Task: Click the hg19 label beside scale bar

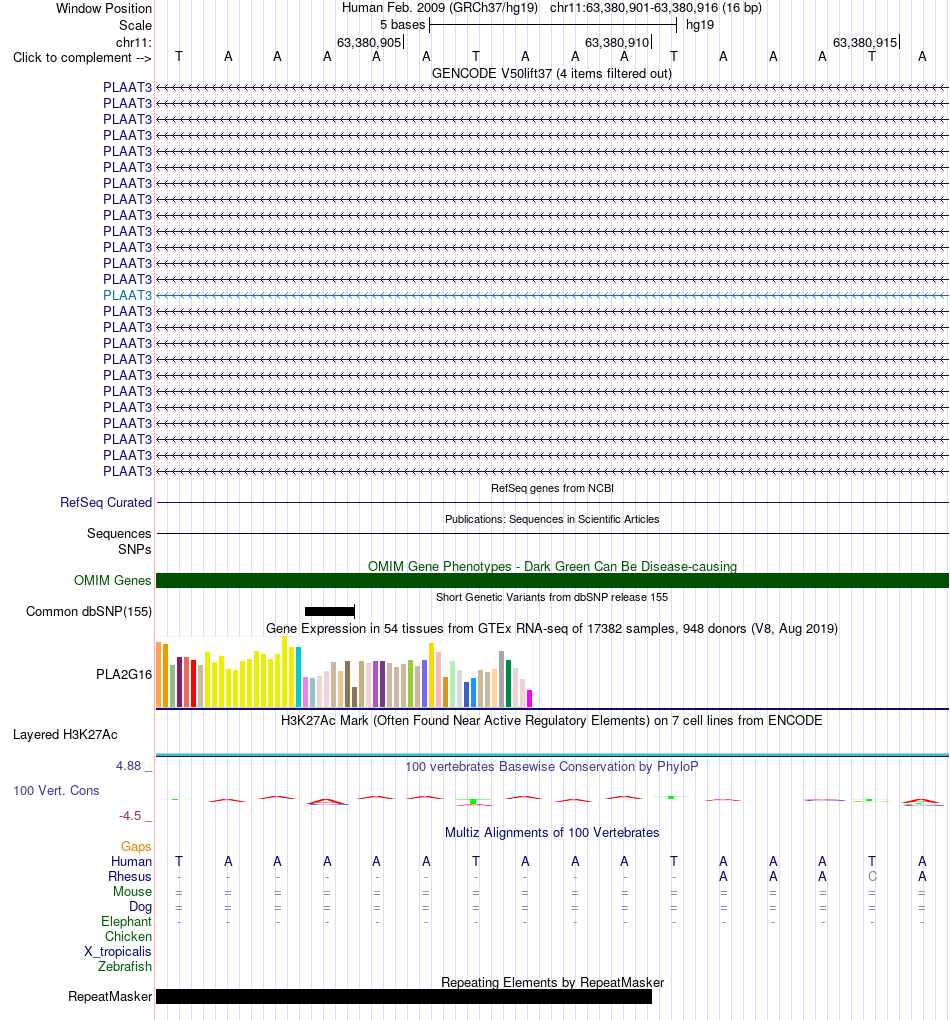Action: tap(699, 25)
